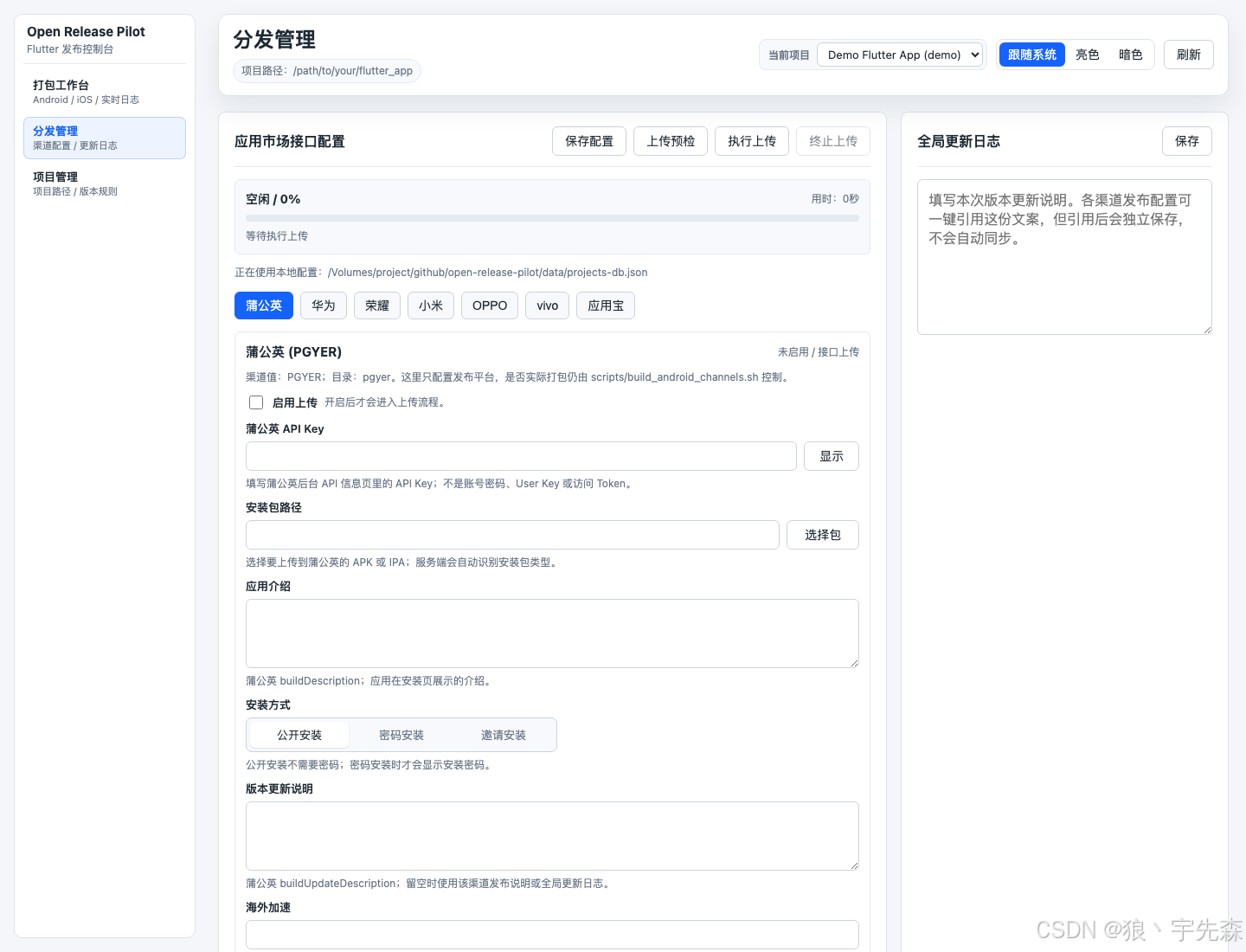
Task: Click the 上传预检 button
Action: pos(671,141)
